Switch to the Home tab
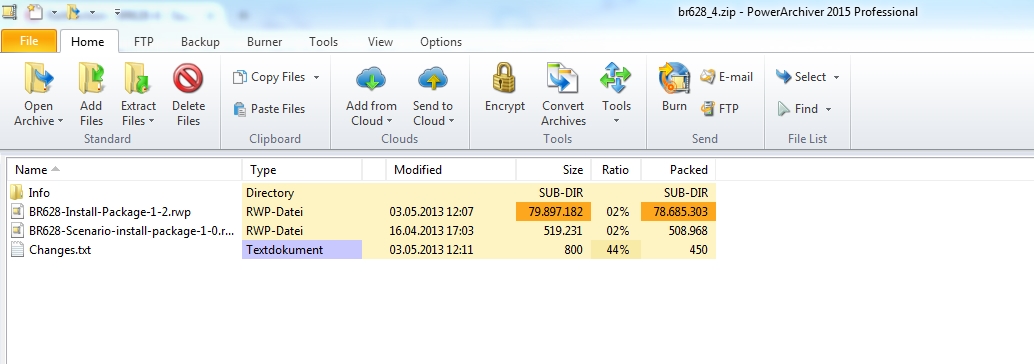Screen dimensions: 1034x364 [x=88, y=42]
